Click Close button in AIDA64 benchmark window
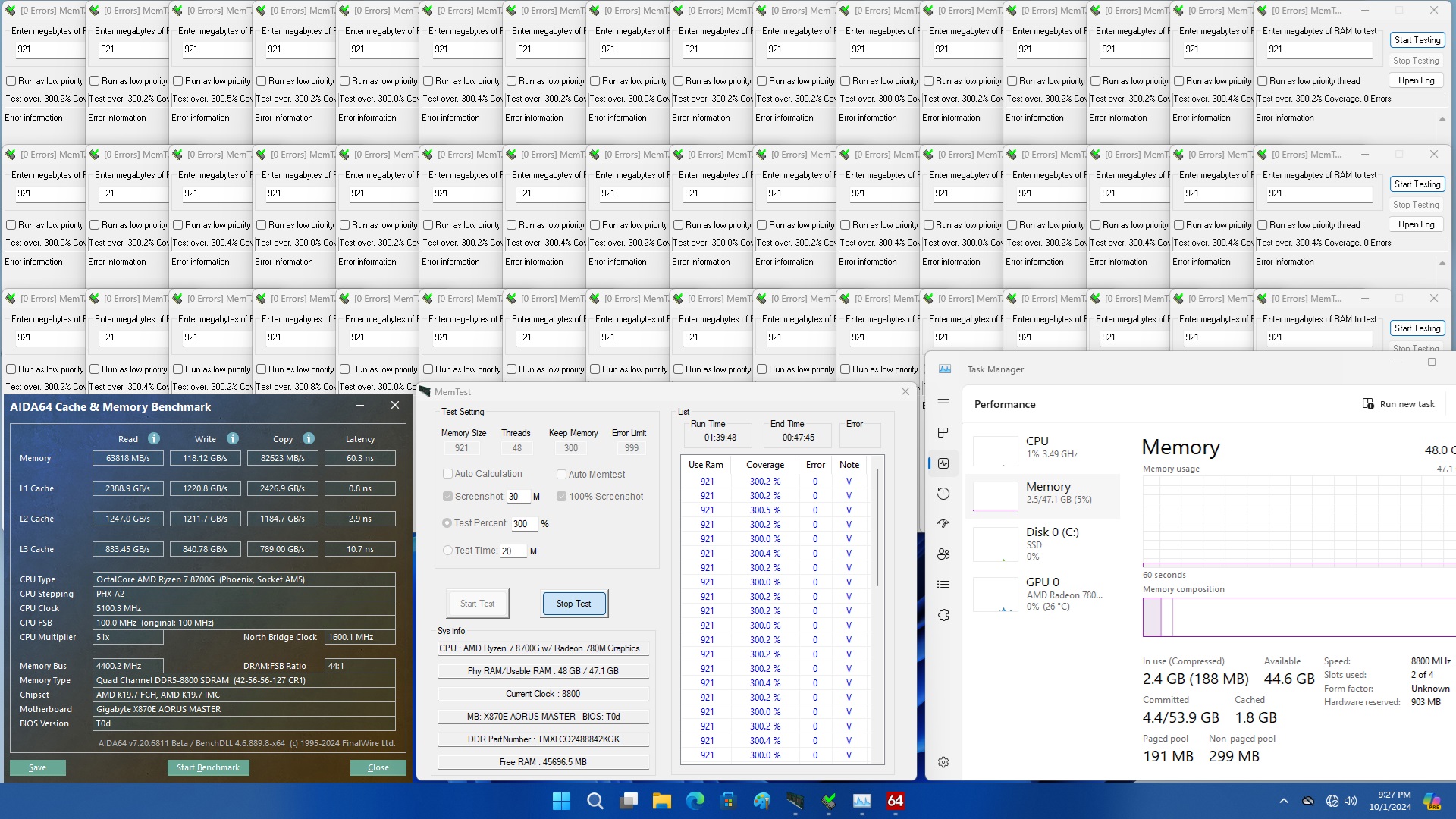This screenshot has width=1456, height=819. (378, 767)
